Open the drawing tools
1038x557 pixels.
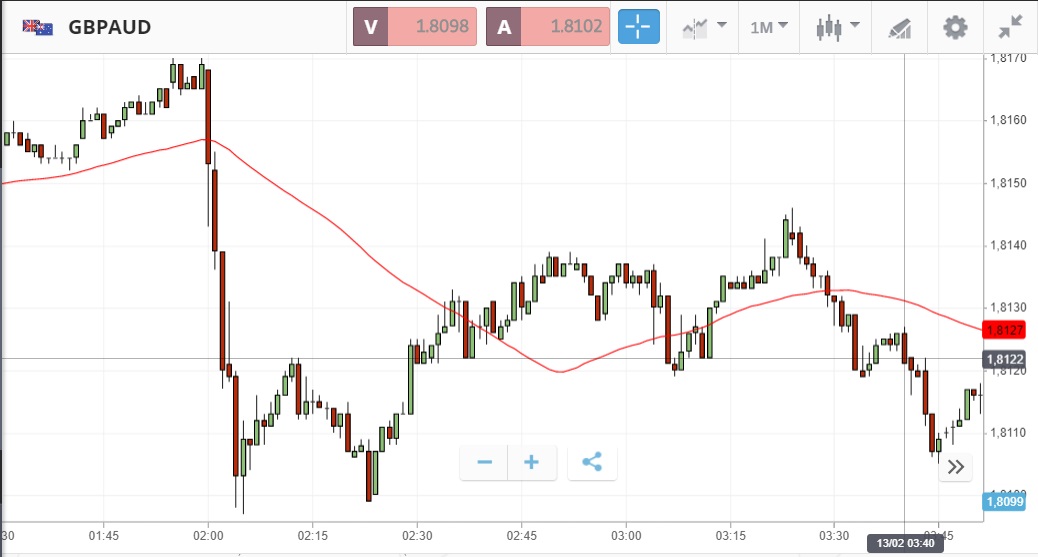pos(899,27)
